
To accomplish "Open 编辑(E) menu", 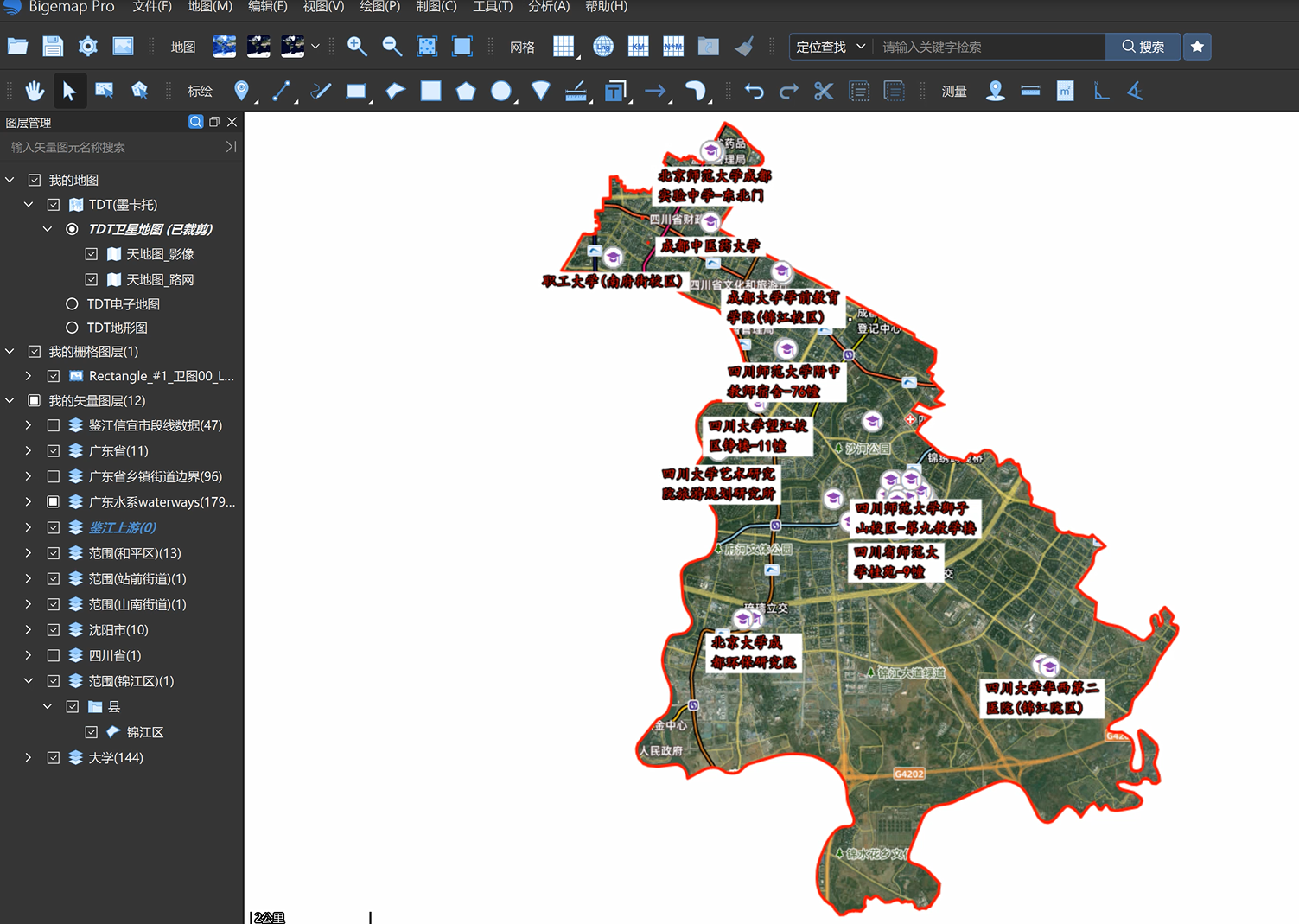I will (x=268, y=7).
